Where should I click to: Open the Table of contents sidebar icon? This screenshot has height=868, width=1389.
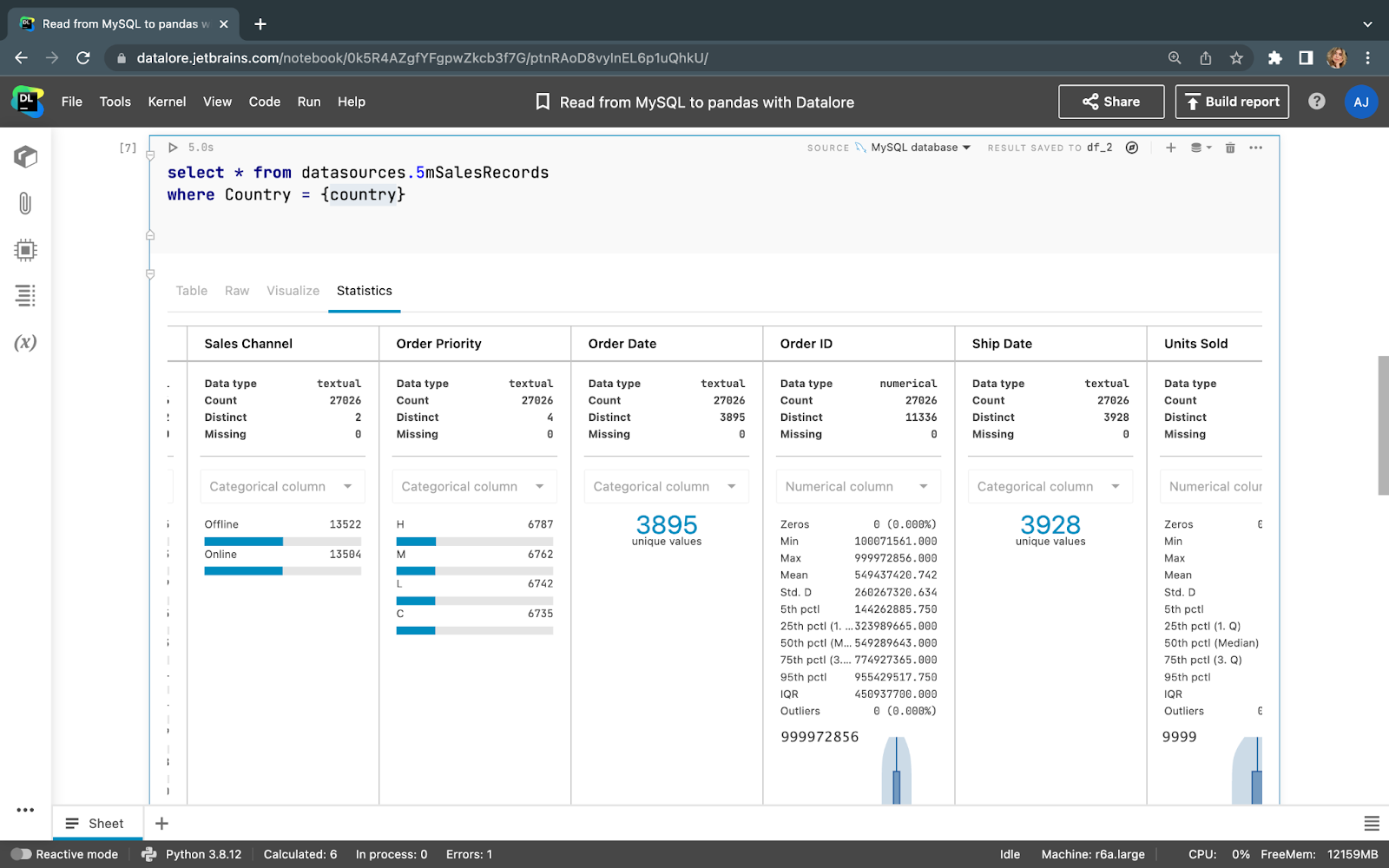25,296
